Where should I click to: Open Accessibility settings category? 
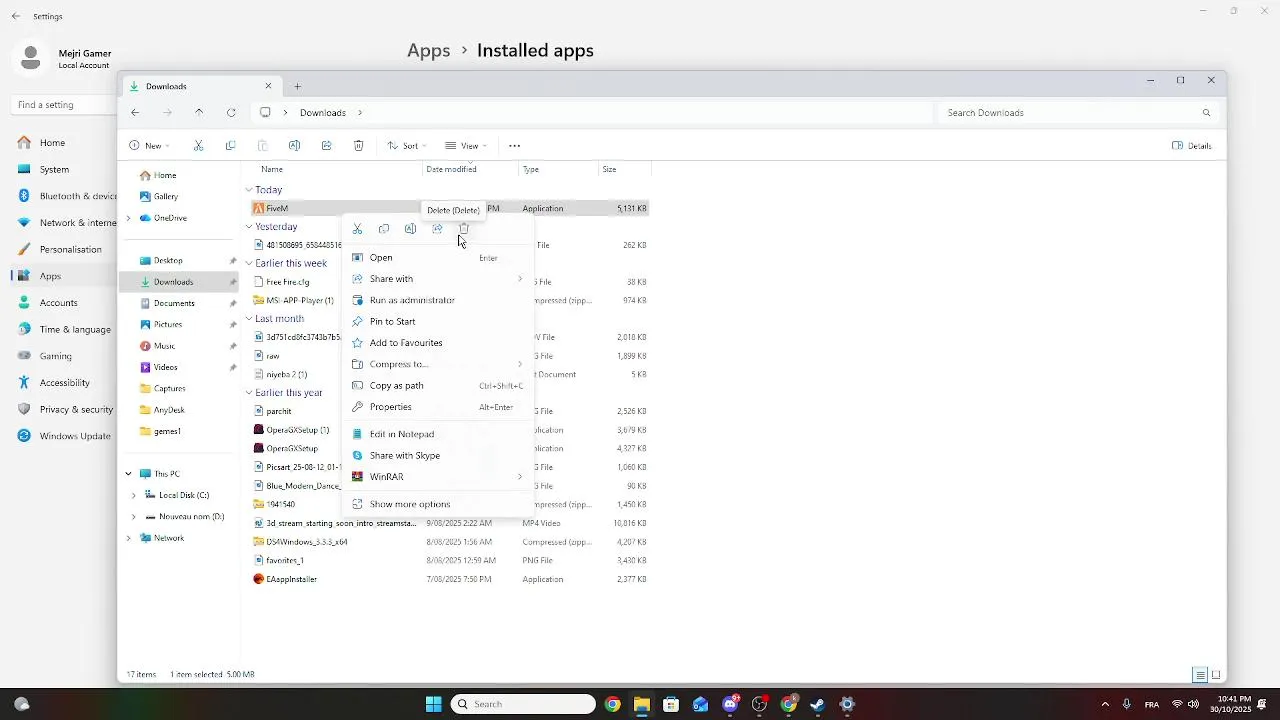click(x=64, y=383)
